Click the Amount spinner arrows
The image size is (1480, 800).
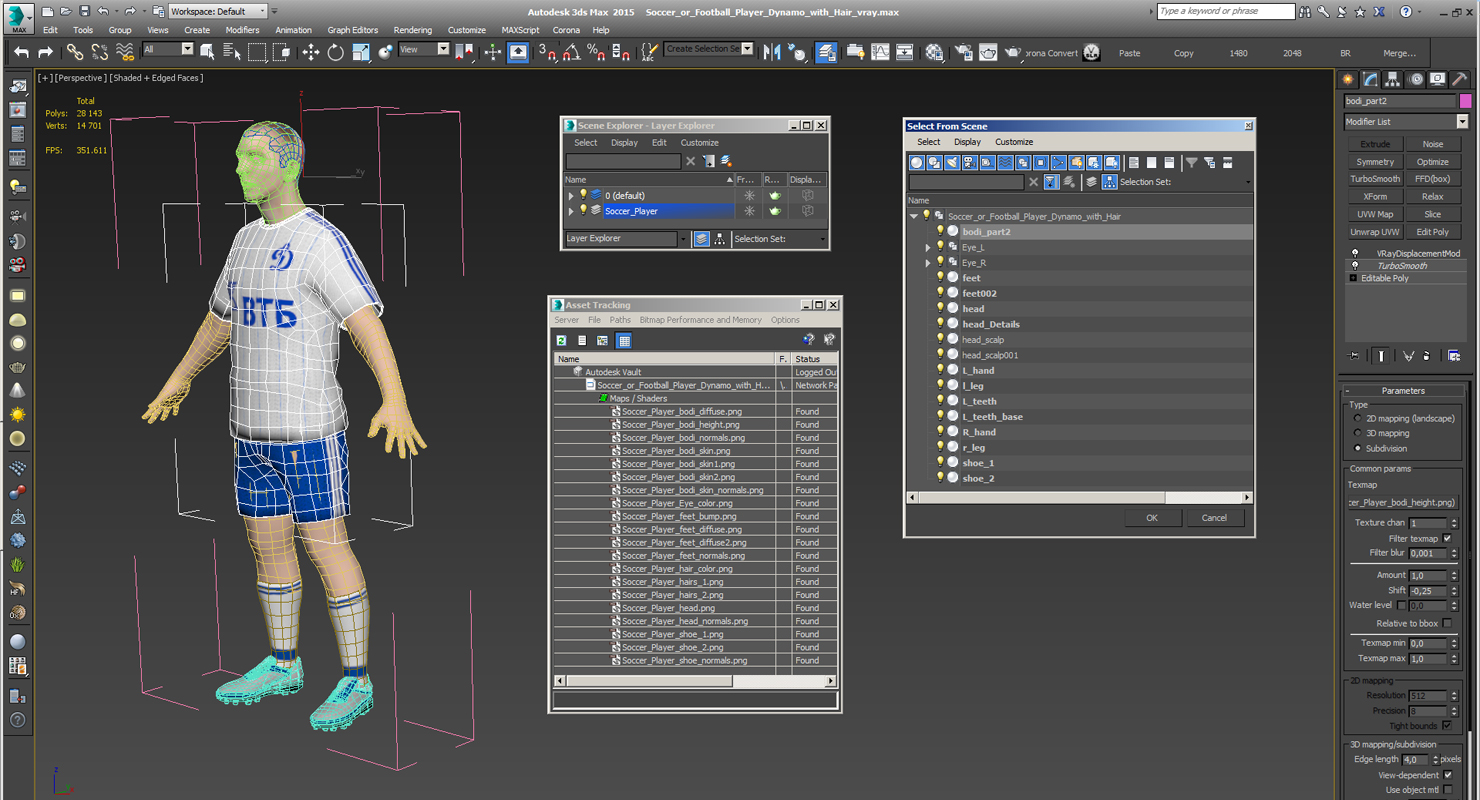click(x=1453, y=576)
